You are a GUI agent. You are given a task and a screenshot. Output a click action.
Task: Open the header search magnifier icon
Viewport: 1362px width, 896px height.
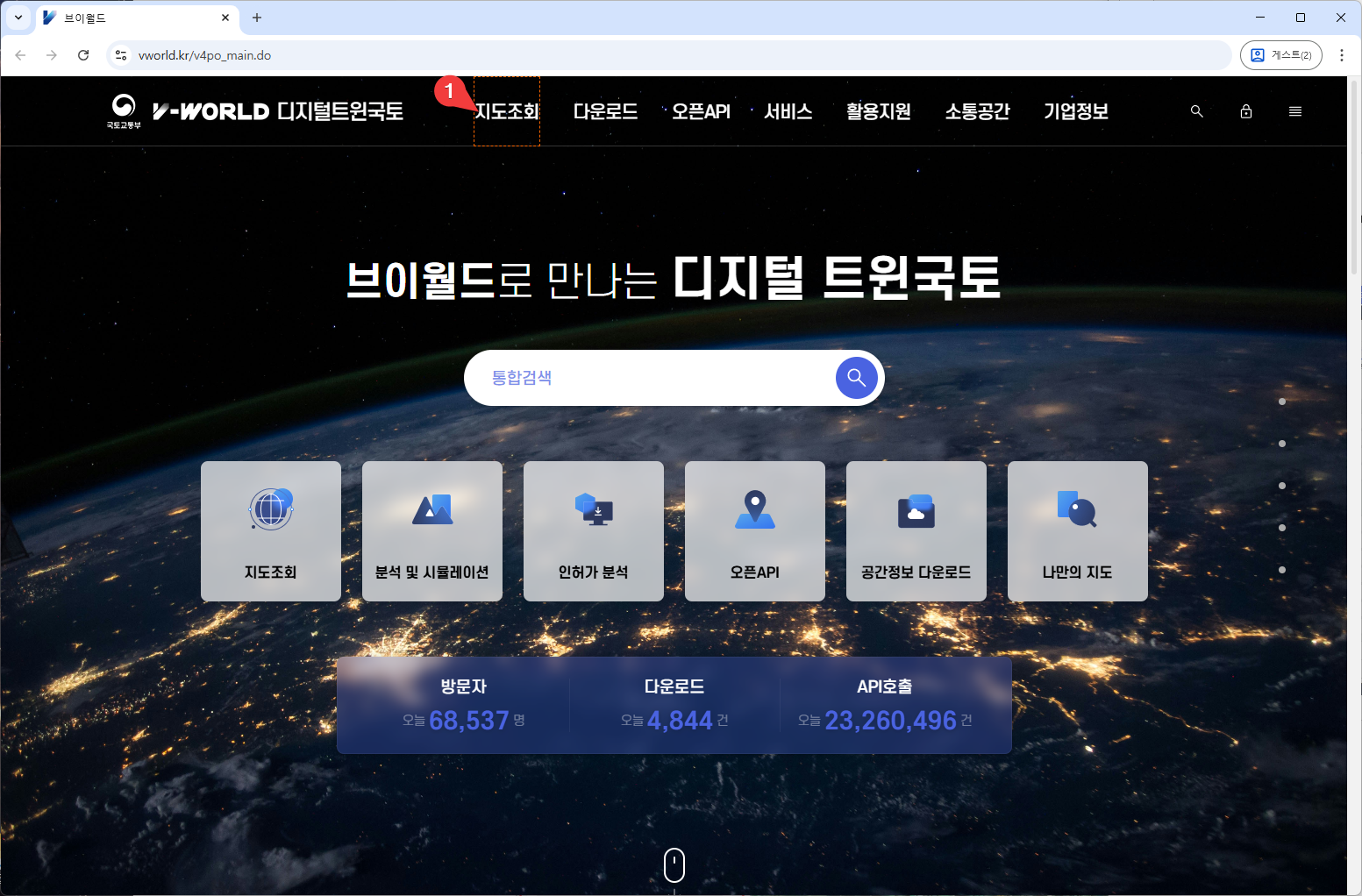[1196, 111]
